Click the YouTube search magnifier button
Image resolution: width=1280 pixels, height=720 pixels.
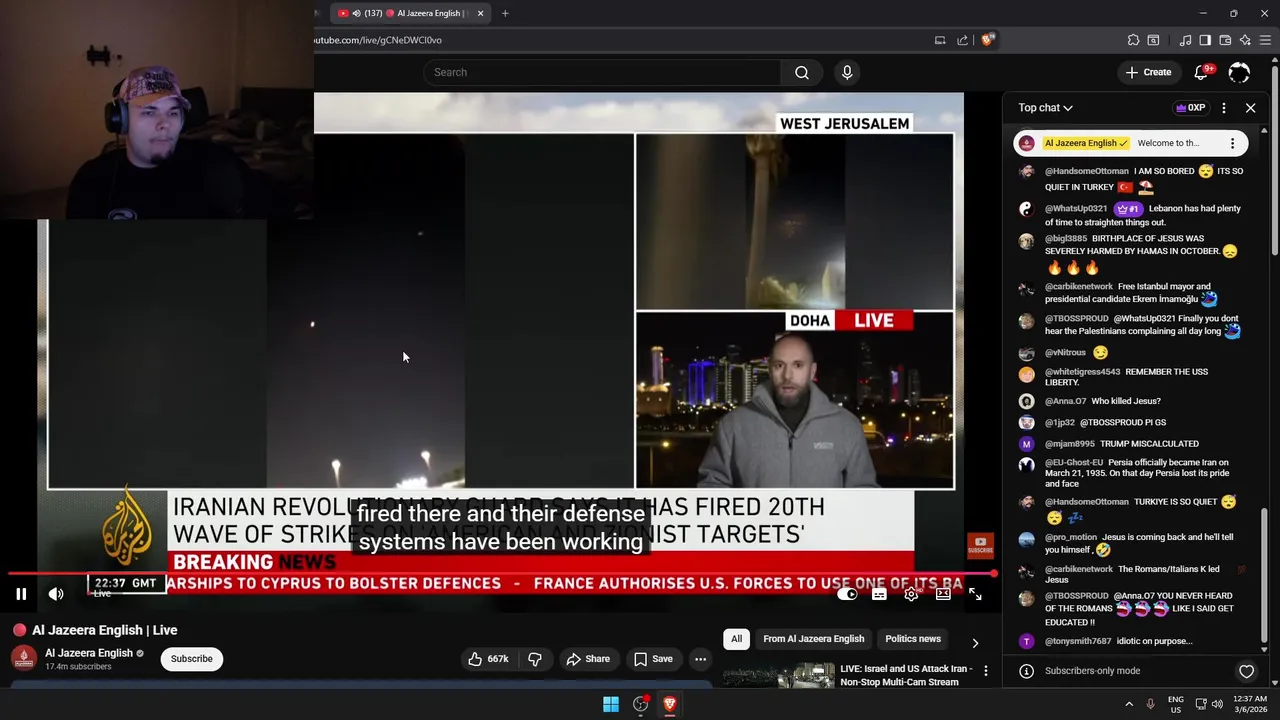[802, 72]
